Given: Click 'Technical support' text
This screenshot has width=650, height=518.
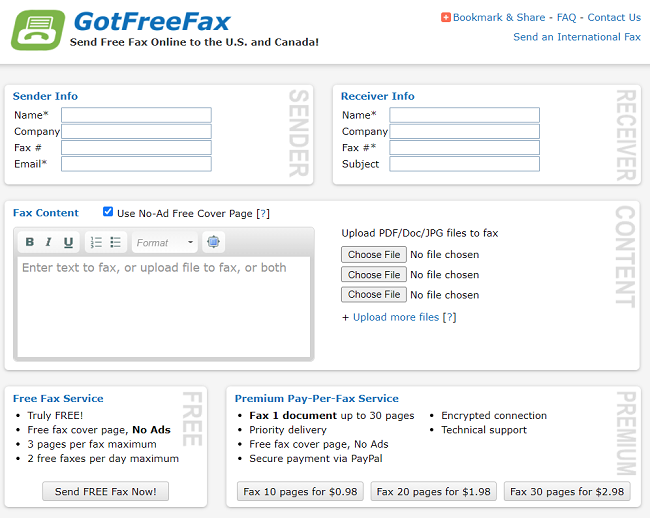Looking at the screenshot, I should [484, 430].
